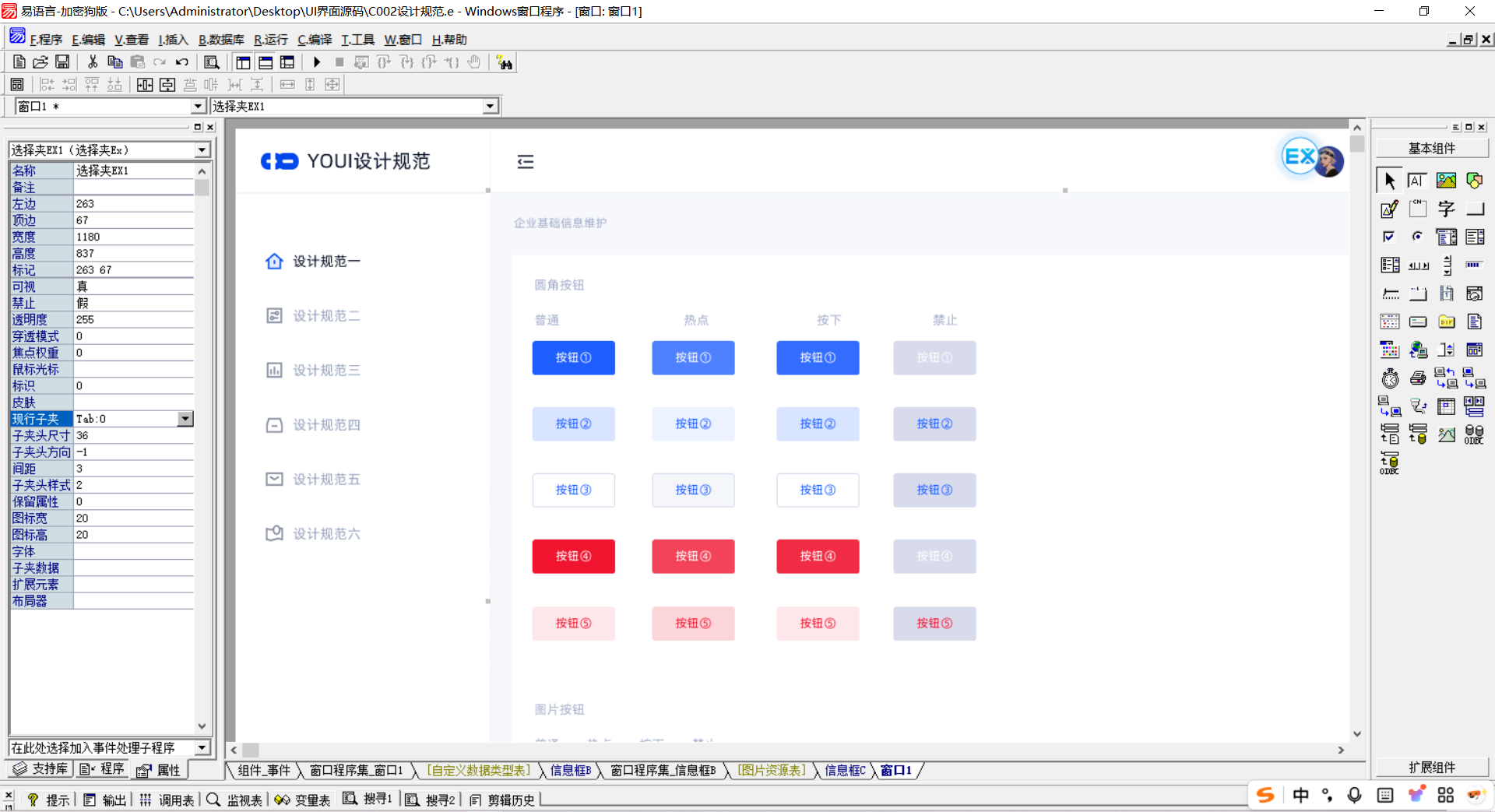The width and height of the screenshot is (1495, 812).
Task: Click the Cut scissors icon in toolbar
Action: pyautogui.click(x=93, y=62)
